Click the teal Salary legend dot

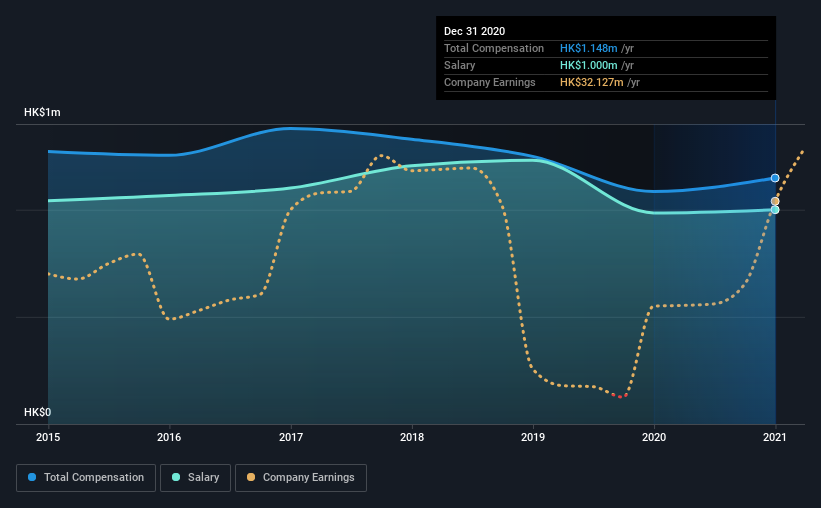pyautogui.click(x=176, y=477)
